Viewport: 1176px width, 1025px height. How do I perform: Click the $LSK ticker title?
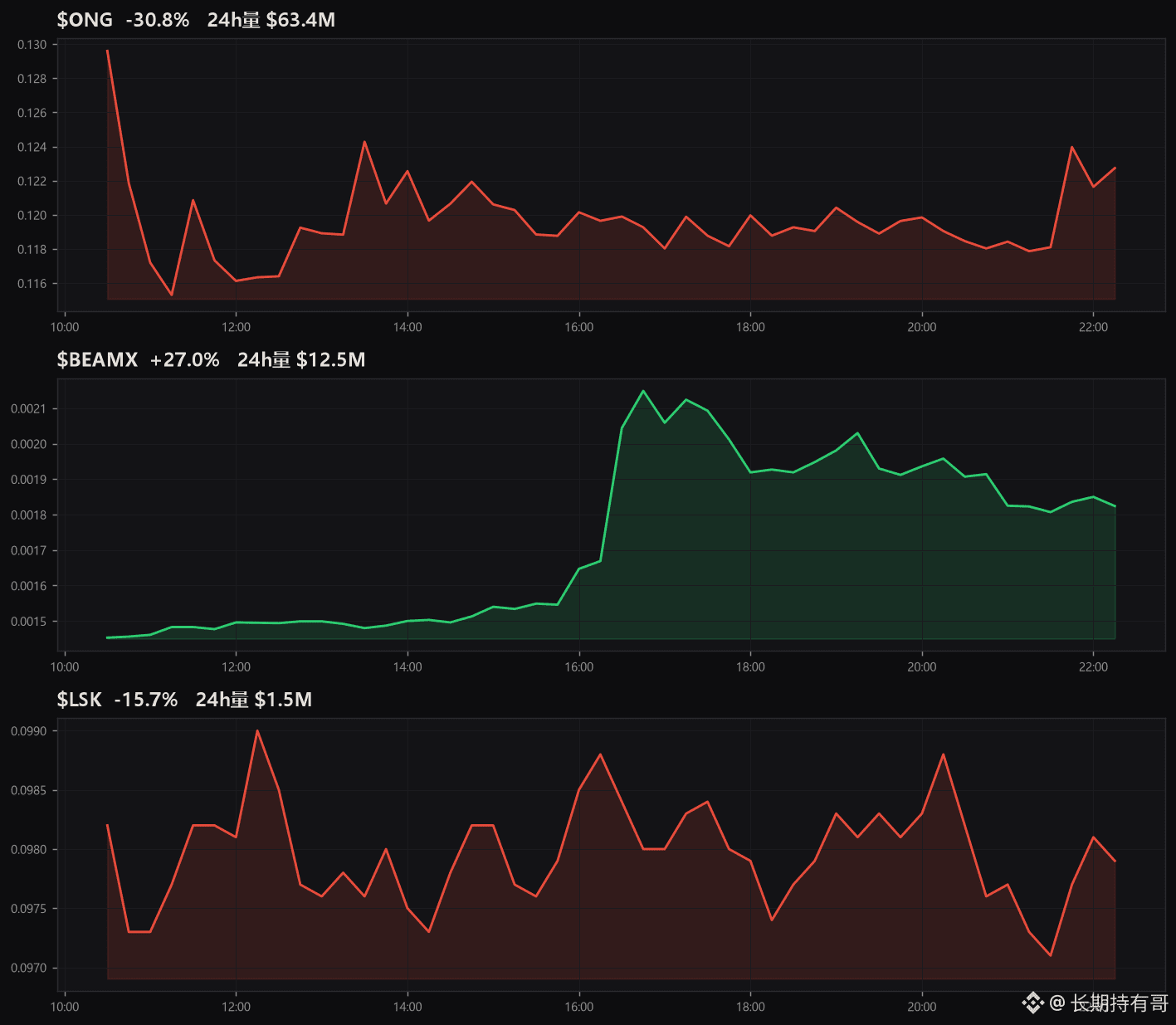(x=79, y=700)
